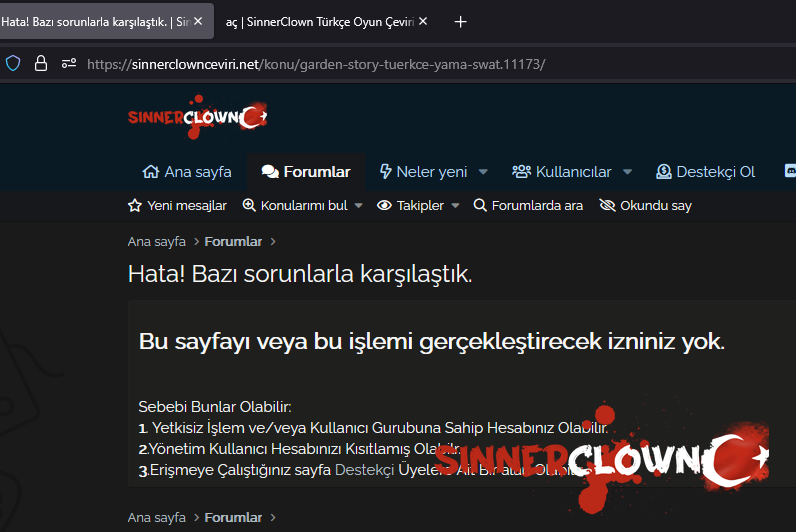Select the Forumlar navigation tab
The width and height of the screenshot is (796, 532).
coord(306,171)
